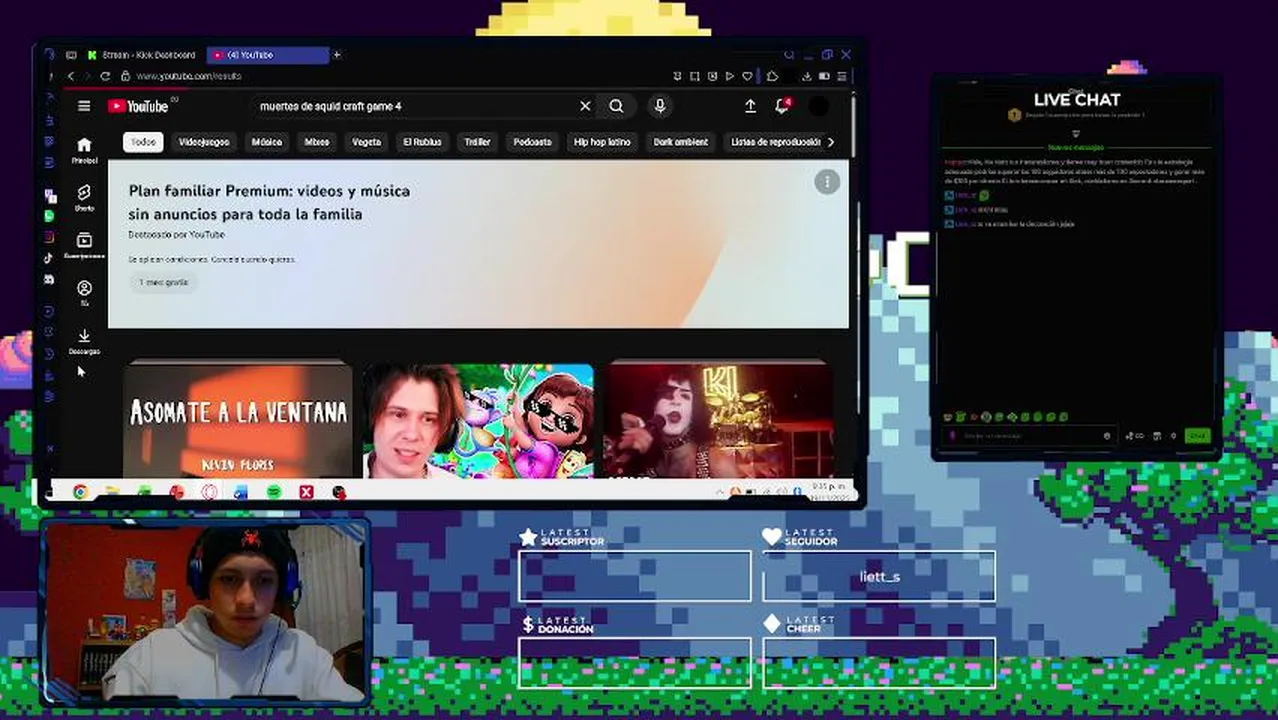Click the magnifier search button
This screenshot has width=1278, height=720.
(x=617, y=106)
